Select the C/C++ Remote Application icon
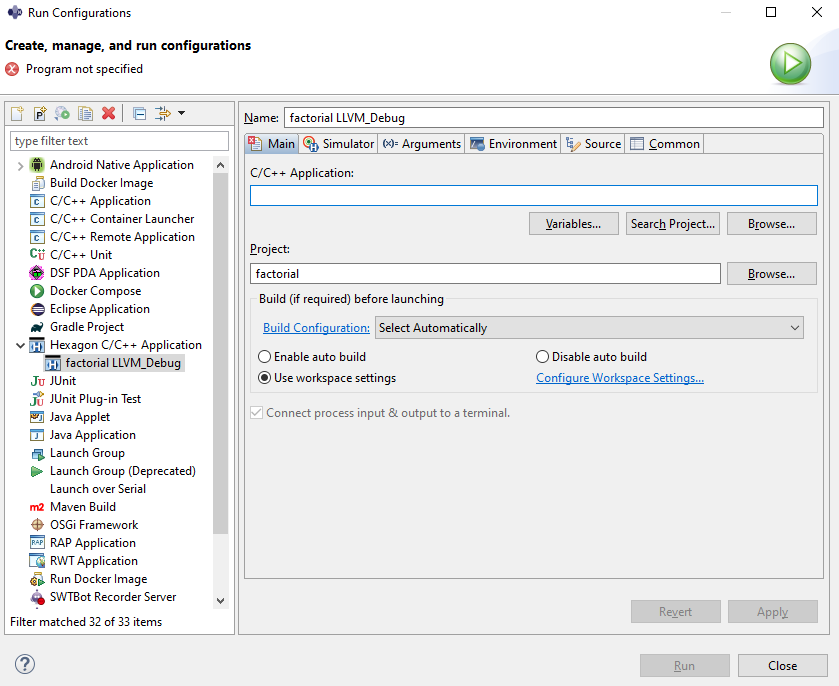Viewport: 839px width, 686px height. click(37, 237)
